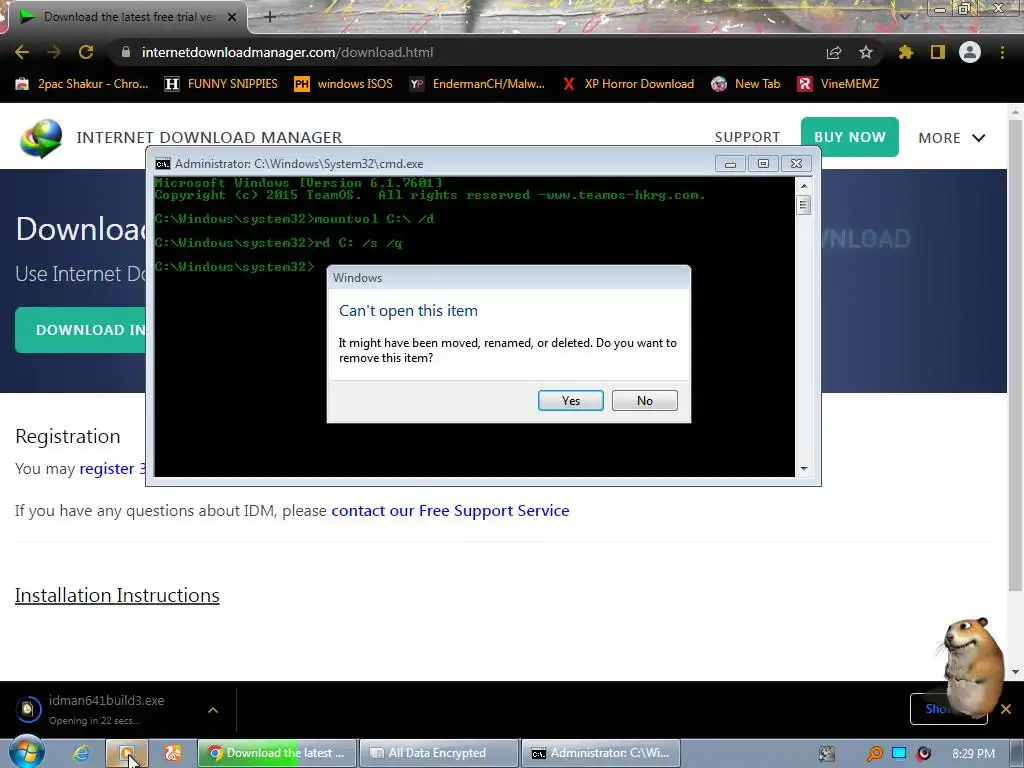This screenshot has width=1024, height=768.
Task: Click the hamster mascot on the page
Action: 972,666
